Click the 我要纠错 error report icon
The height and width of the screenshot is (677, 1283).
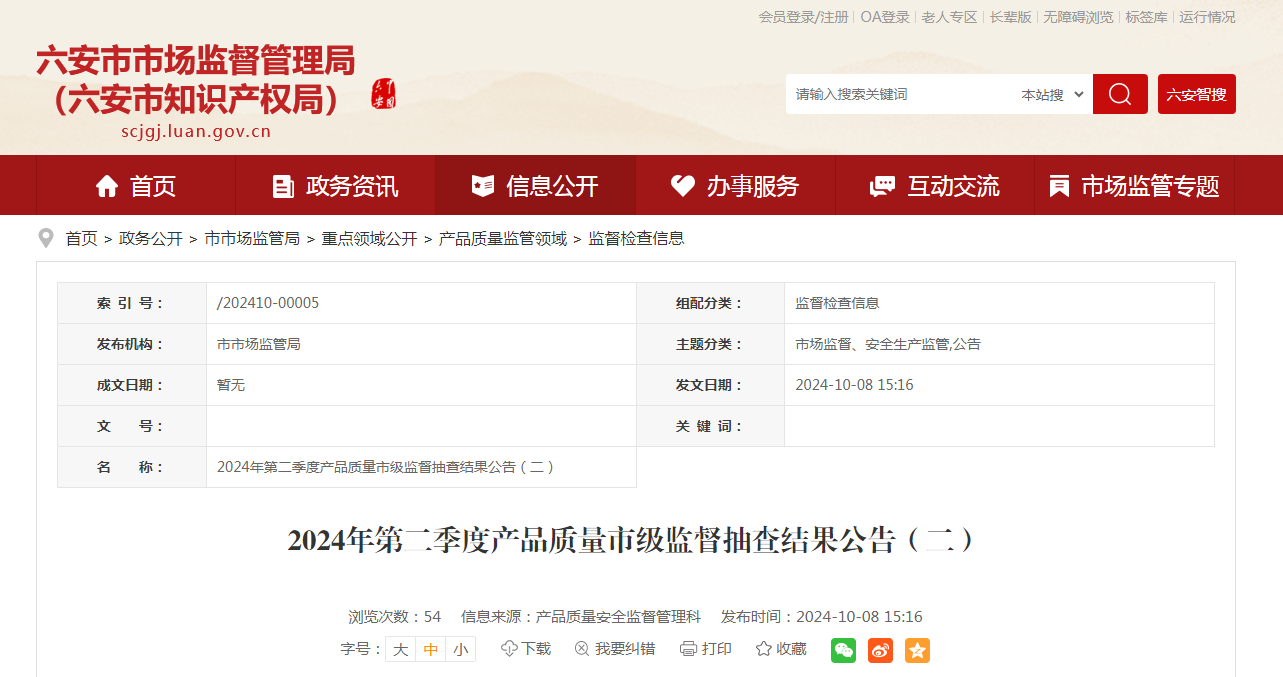click(582, 649)
